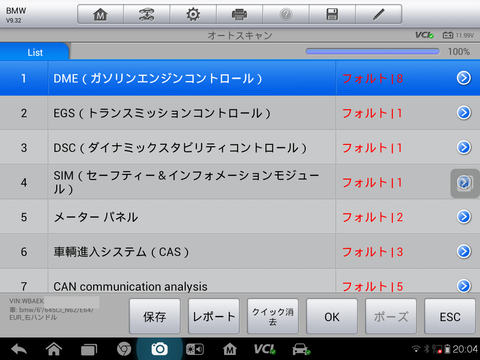The image size is (480, 360).
Task: Tap the オートスキャン title text
Action: 240,35
